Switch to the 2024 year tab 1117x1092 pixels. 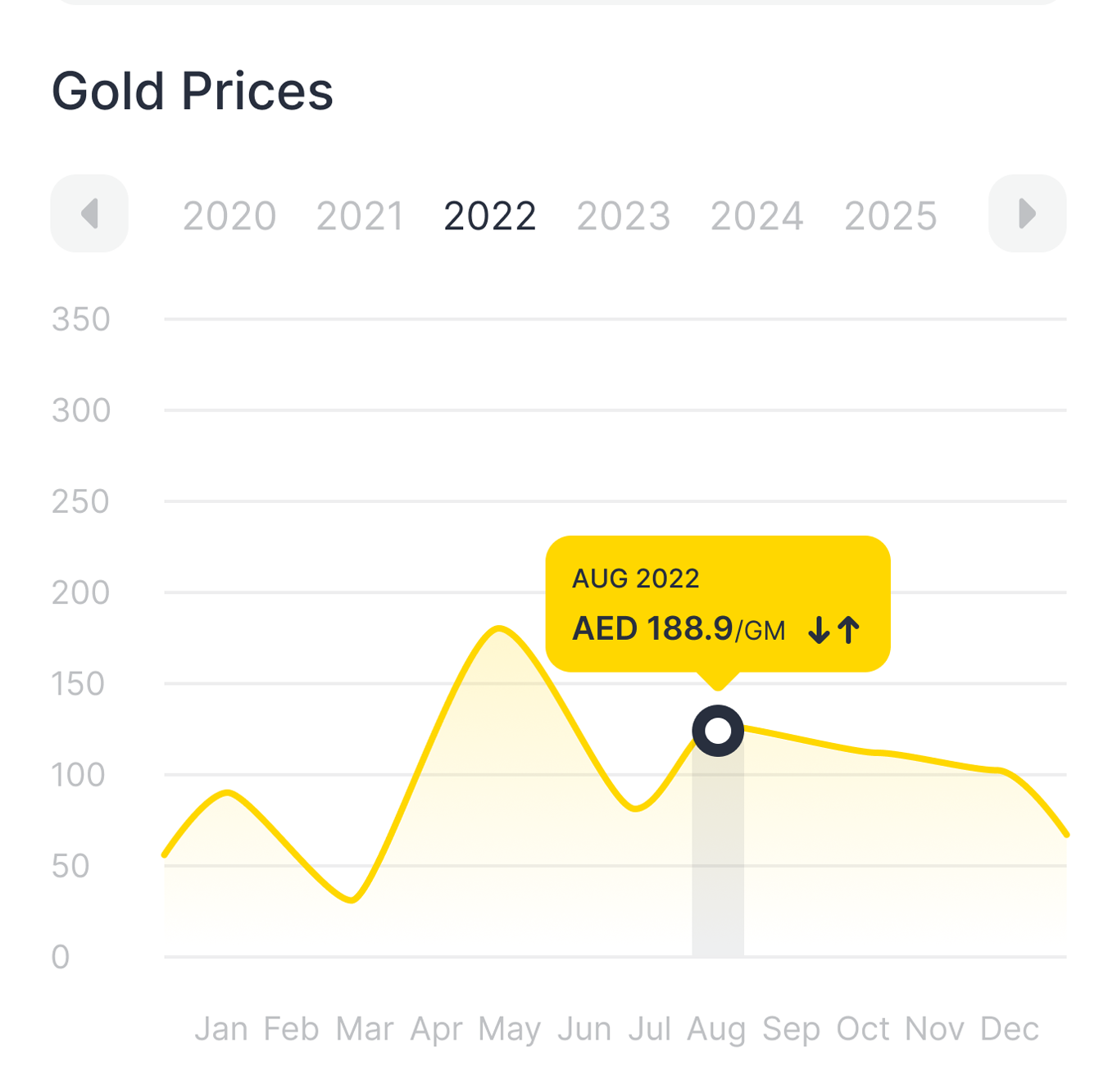[757, 216]
